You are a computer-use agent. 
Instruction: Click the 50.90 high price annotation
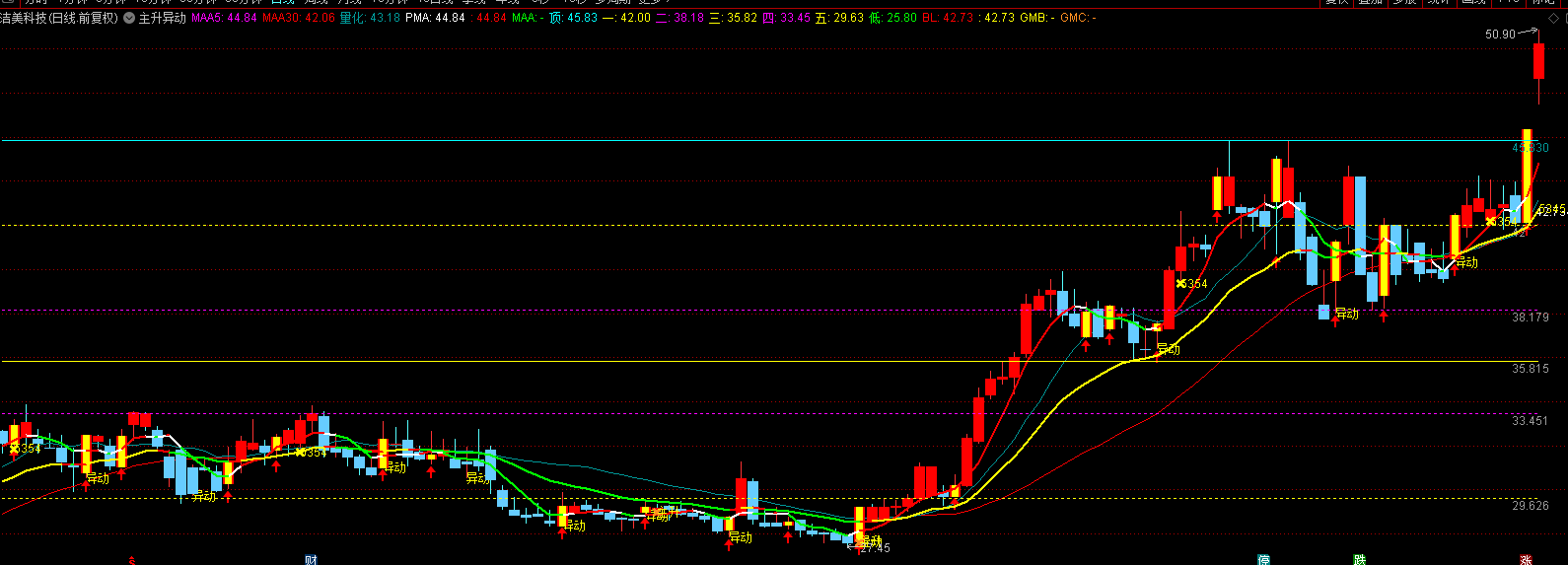(x=1500, y=35)
